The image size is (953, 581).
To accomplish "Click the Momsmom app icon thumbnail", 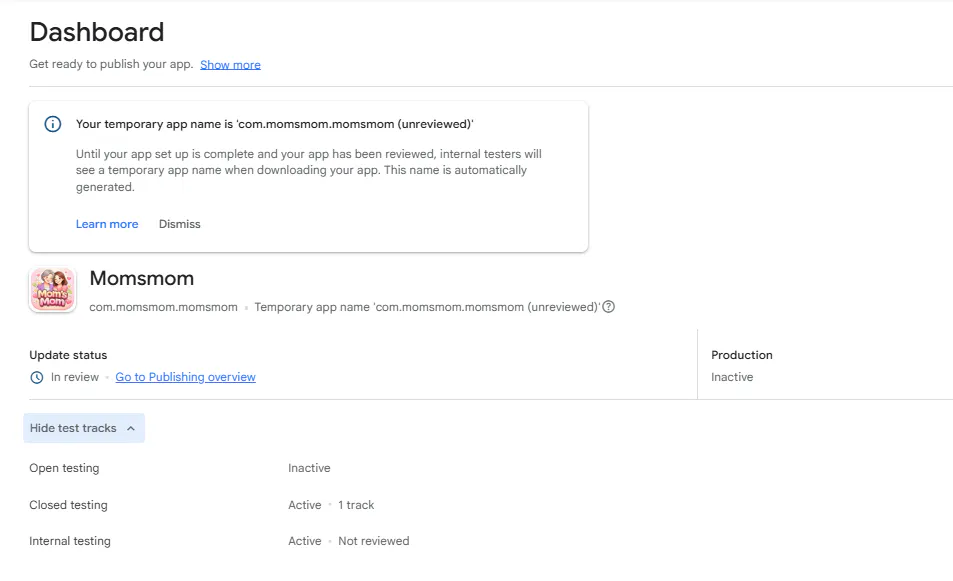I will click(53, 290).
